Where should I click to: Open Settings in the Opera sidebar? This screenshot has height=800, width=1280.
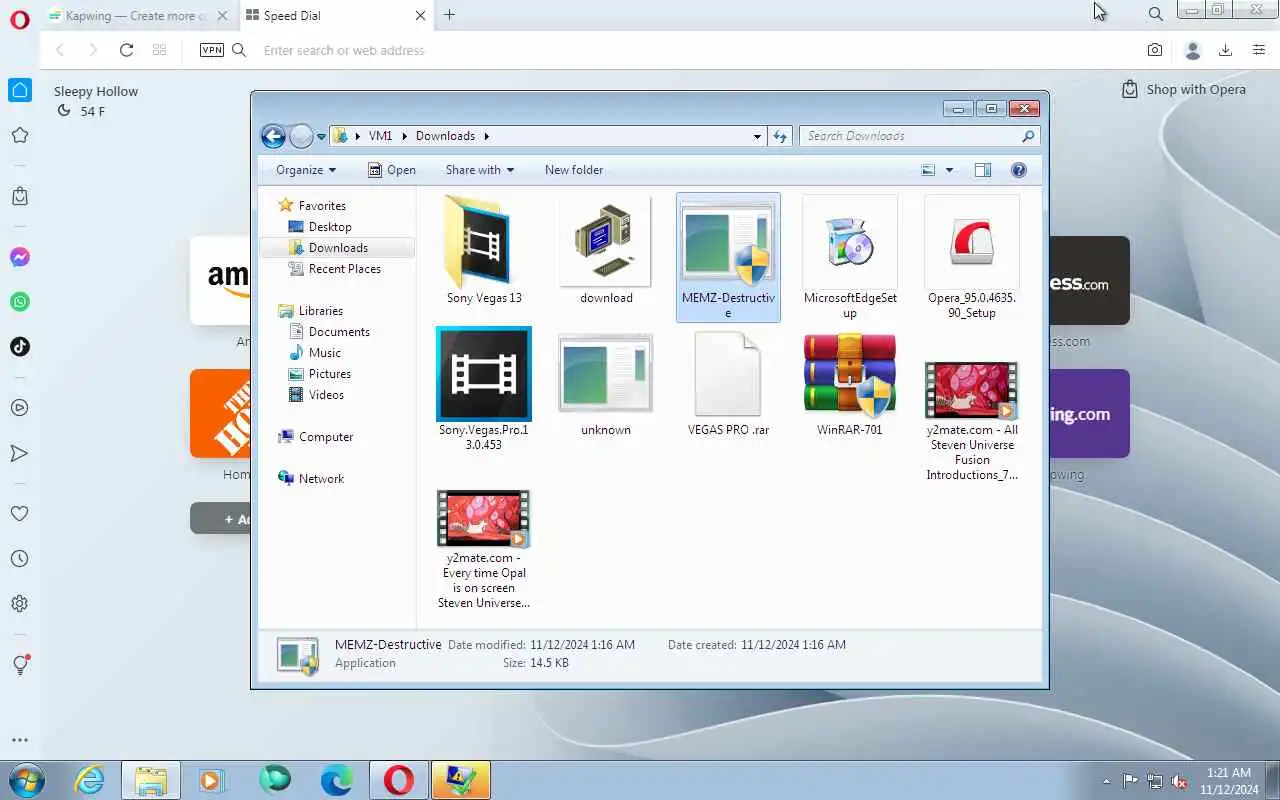tap(19, 604)
